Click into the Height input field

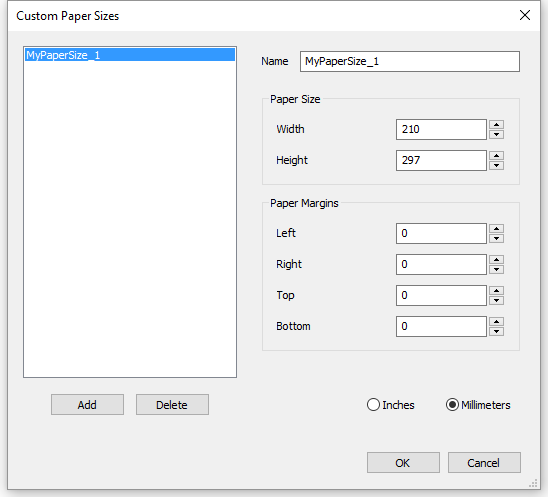[441, 160]
